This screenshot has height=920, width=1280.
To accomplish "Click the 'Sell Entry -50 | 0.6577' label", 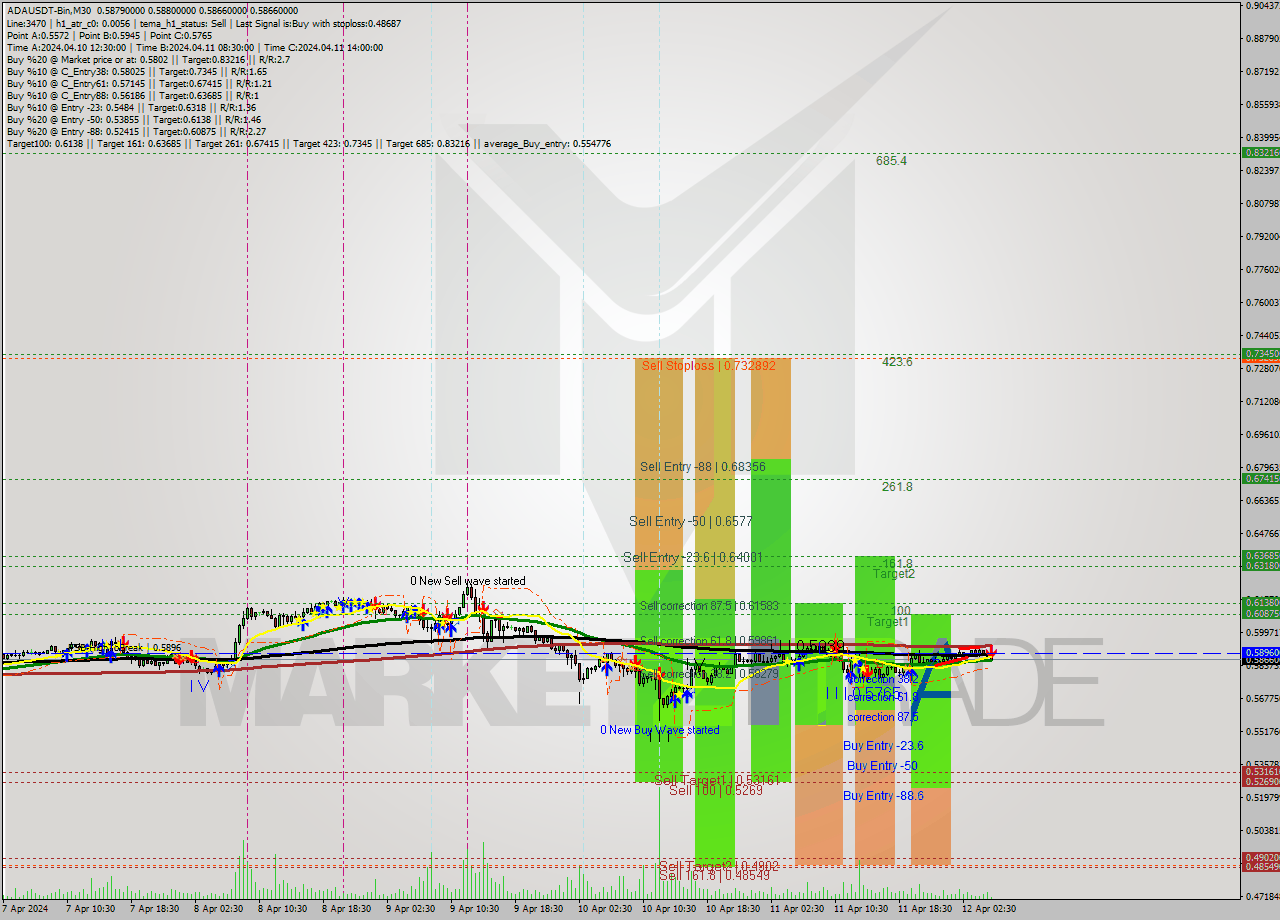I will (690, 521).
